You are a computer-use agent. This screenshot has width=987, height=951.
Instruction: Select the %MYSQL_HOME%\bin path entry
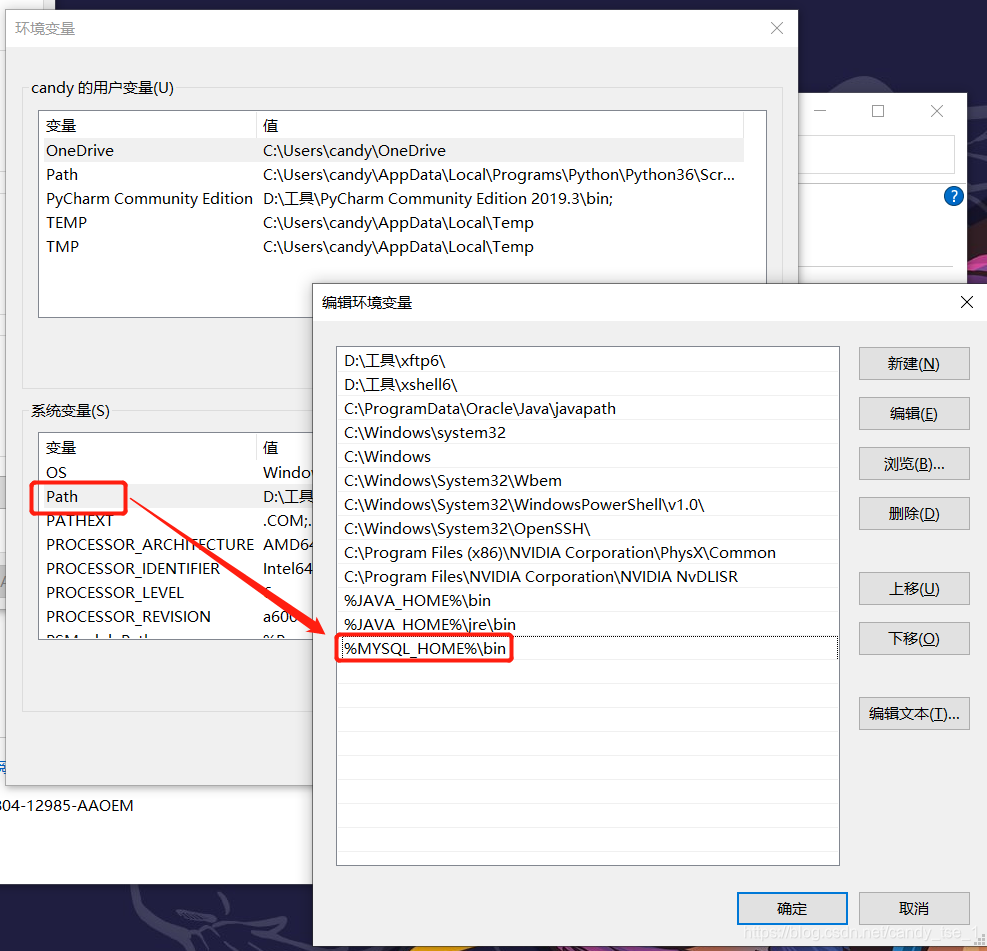tap(424, 648)
